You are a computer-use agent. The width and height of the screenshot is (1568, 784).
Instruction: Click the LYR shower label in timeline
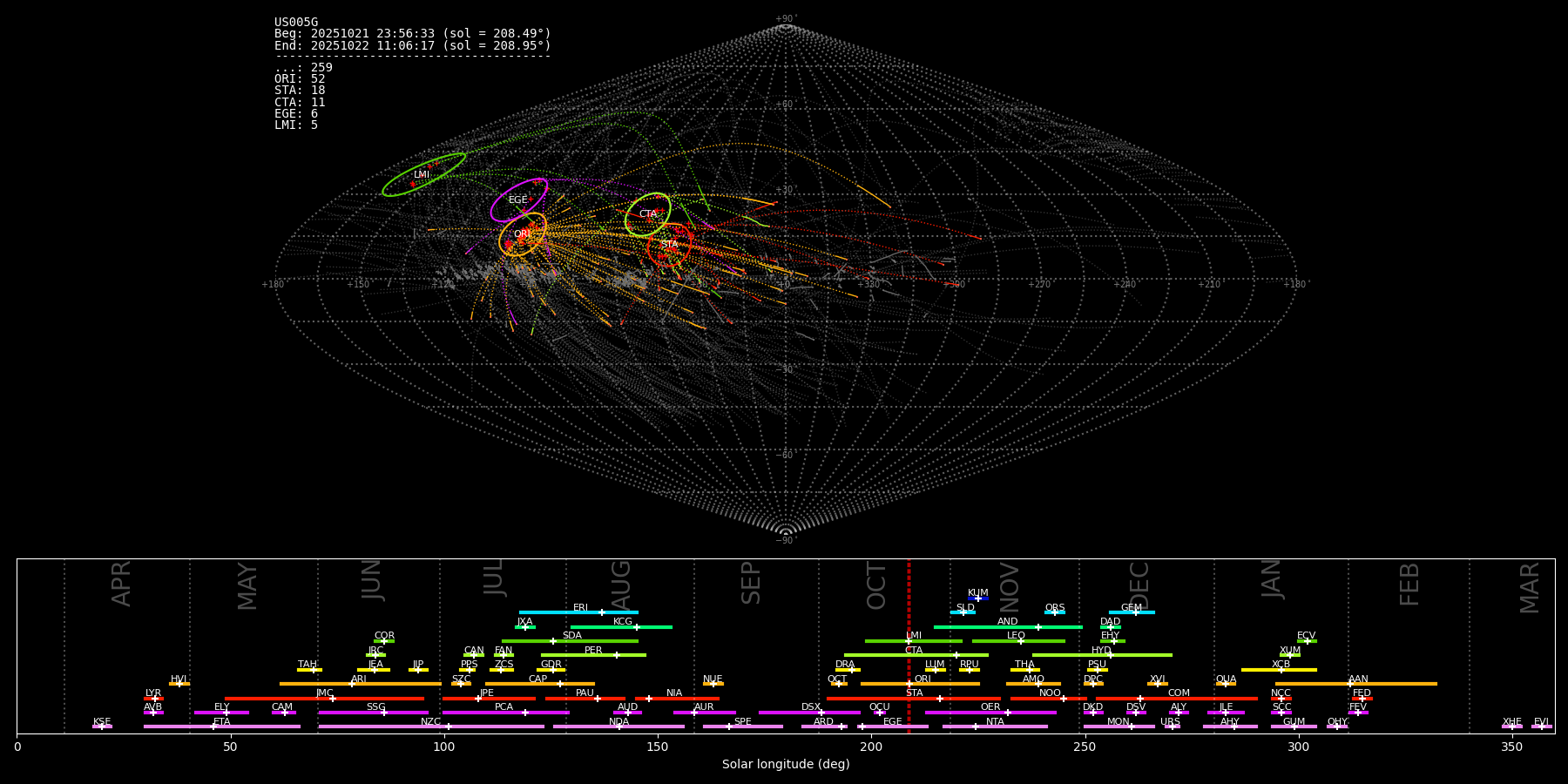[153, 693]
